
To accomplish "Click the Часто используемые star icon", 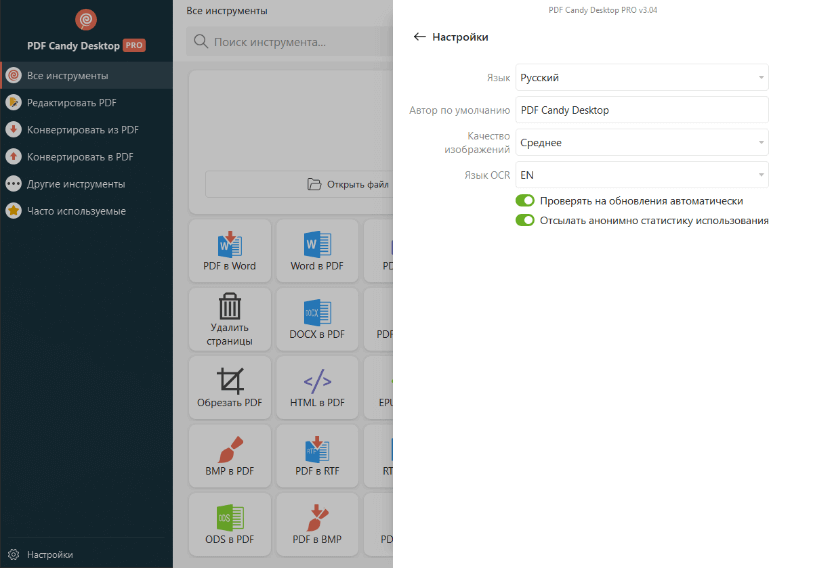I will (13, 211).
